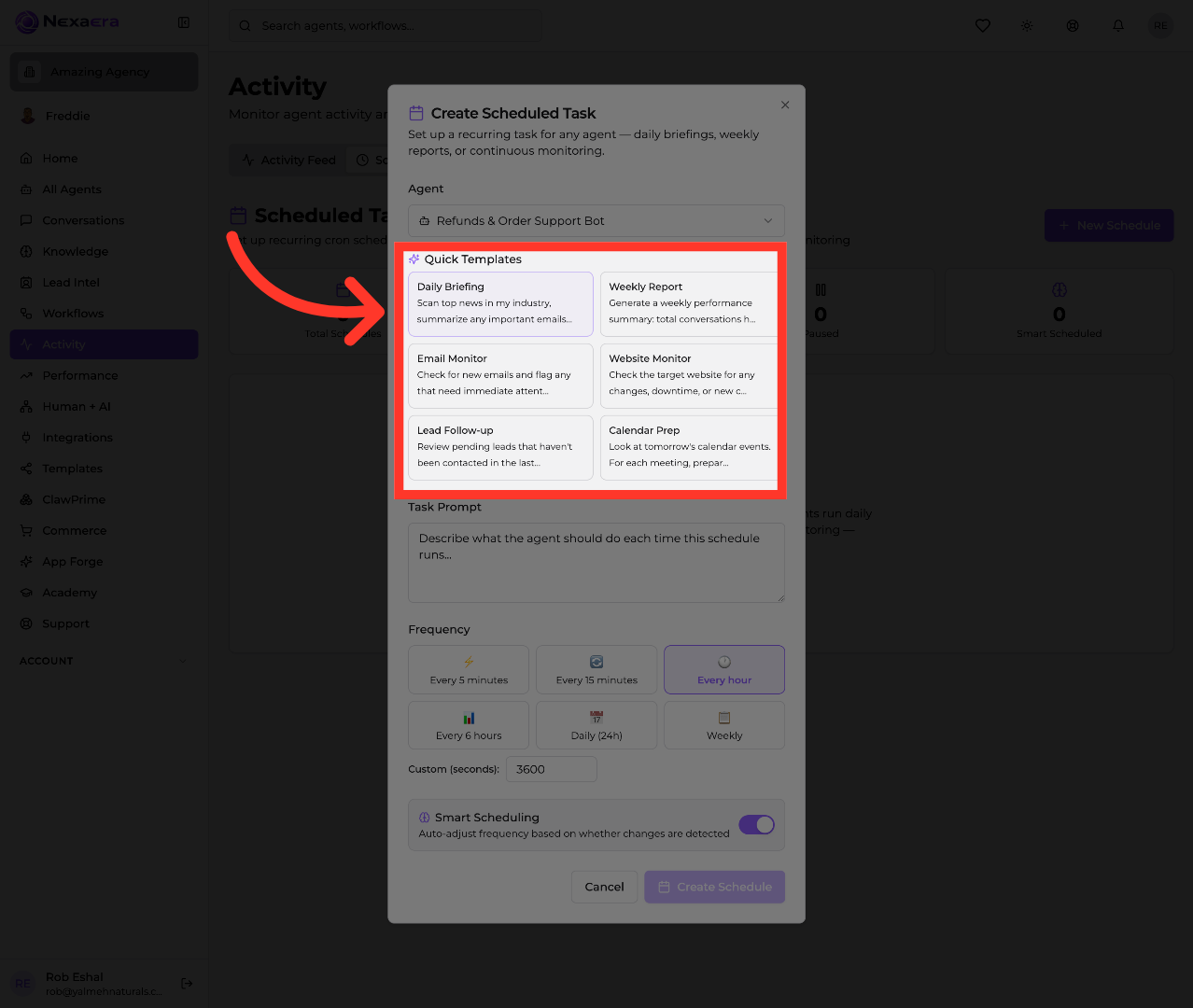Collapse the sidebar panel icon
Image resolution: width=1193 pixels, height=1008 pixels.
(x=184, y=22)
